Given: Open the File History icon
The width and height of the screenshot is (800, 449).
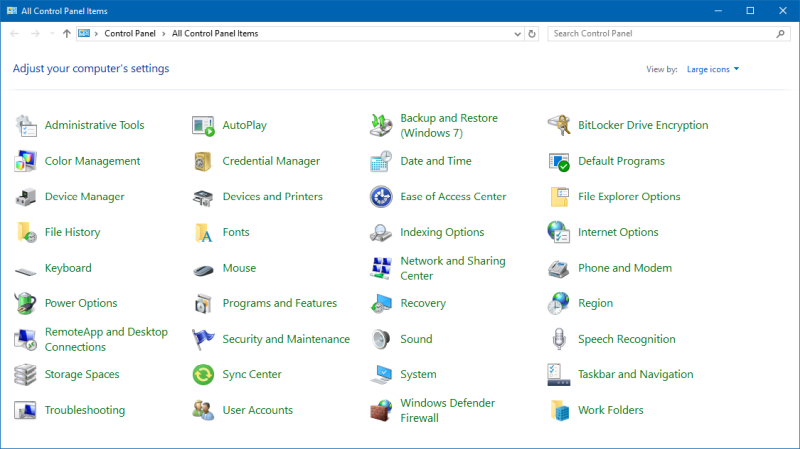Looking at the screenshot, I should [26, 232].
